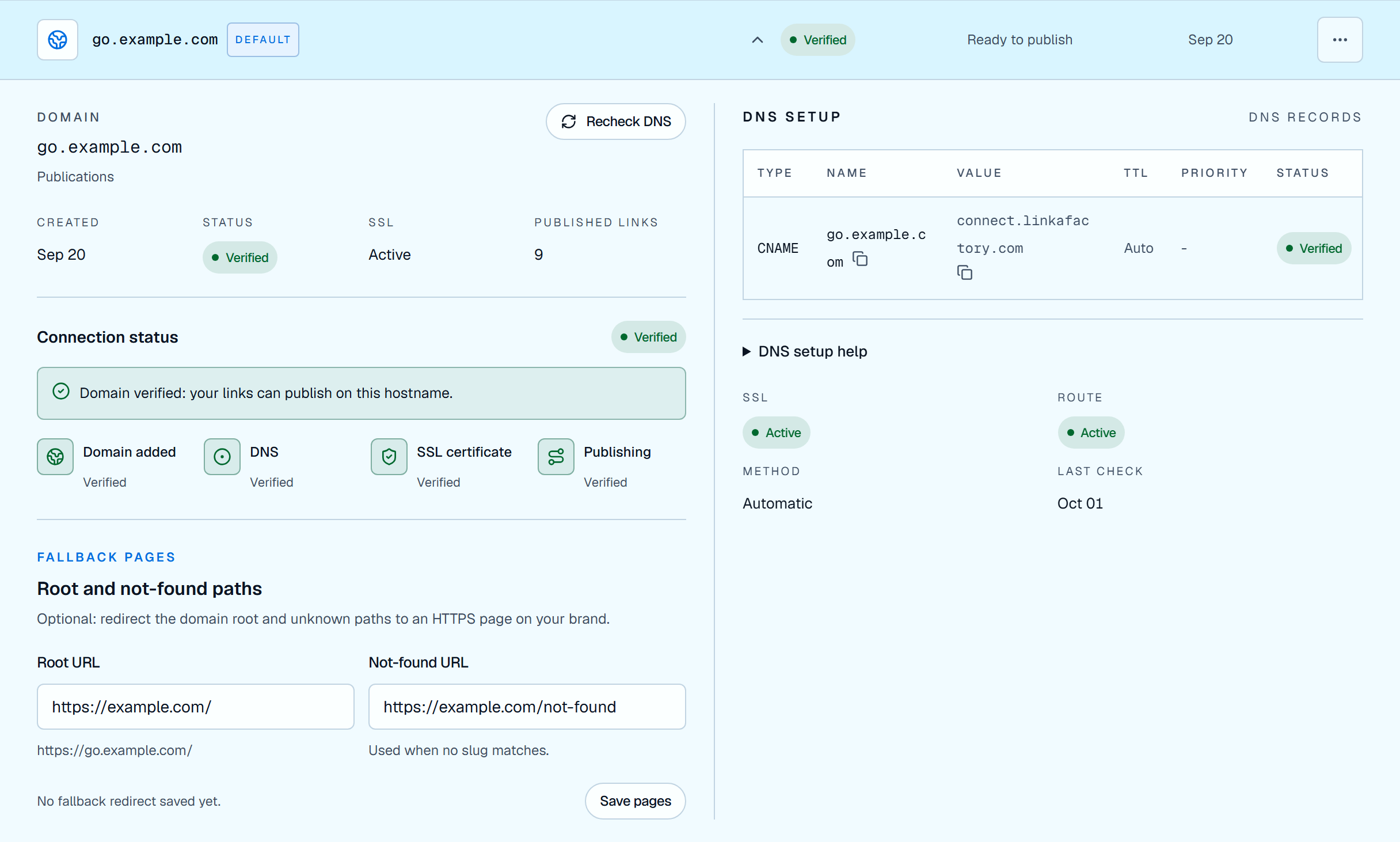Click the Last check Oct 01 value
This screenshot has height=842, width=1400.
click(x=1080, y=503)
